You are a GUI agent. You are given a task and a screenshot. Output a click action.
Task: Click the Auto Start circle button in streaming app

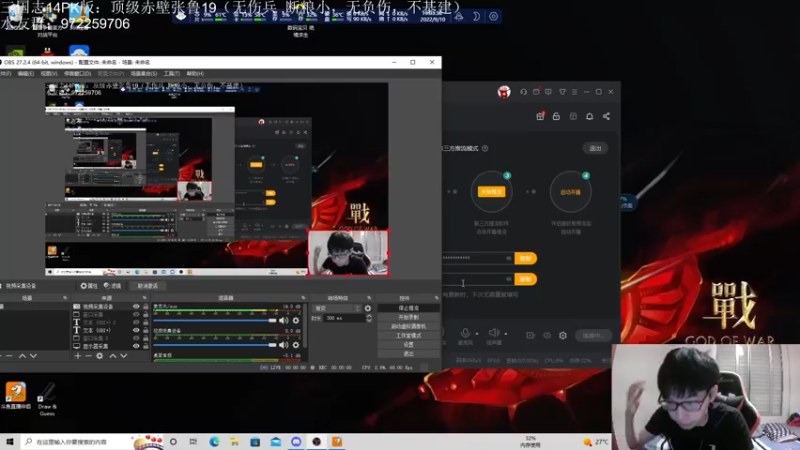[x=570, y=192]
